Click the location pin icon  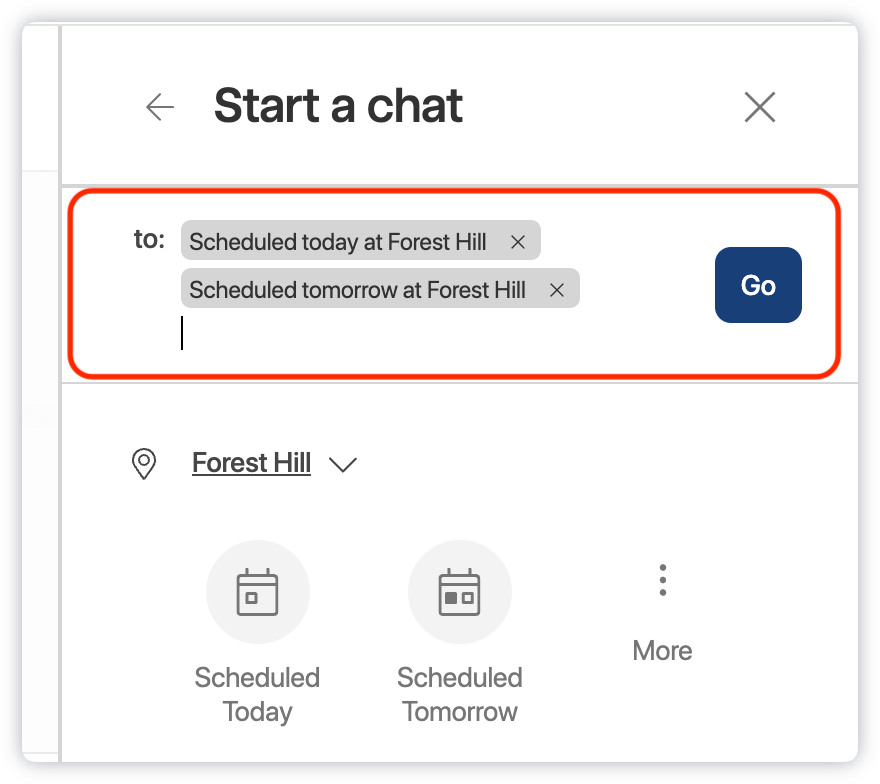click(x=145, y=464)
